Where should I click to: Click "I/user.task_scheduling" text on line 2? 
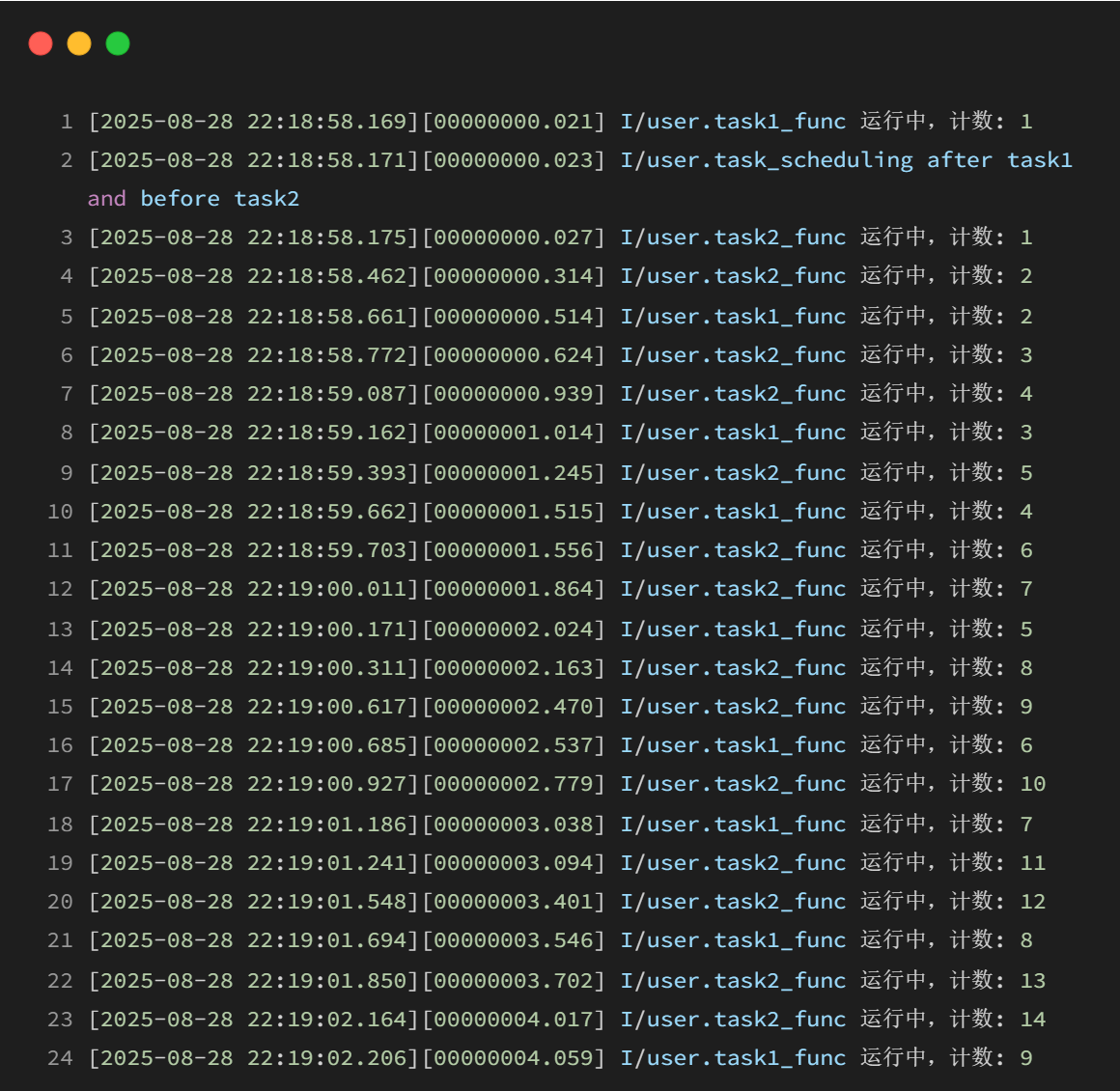click(x=766, y=160)
